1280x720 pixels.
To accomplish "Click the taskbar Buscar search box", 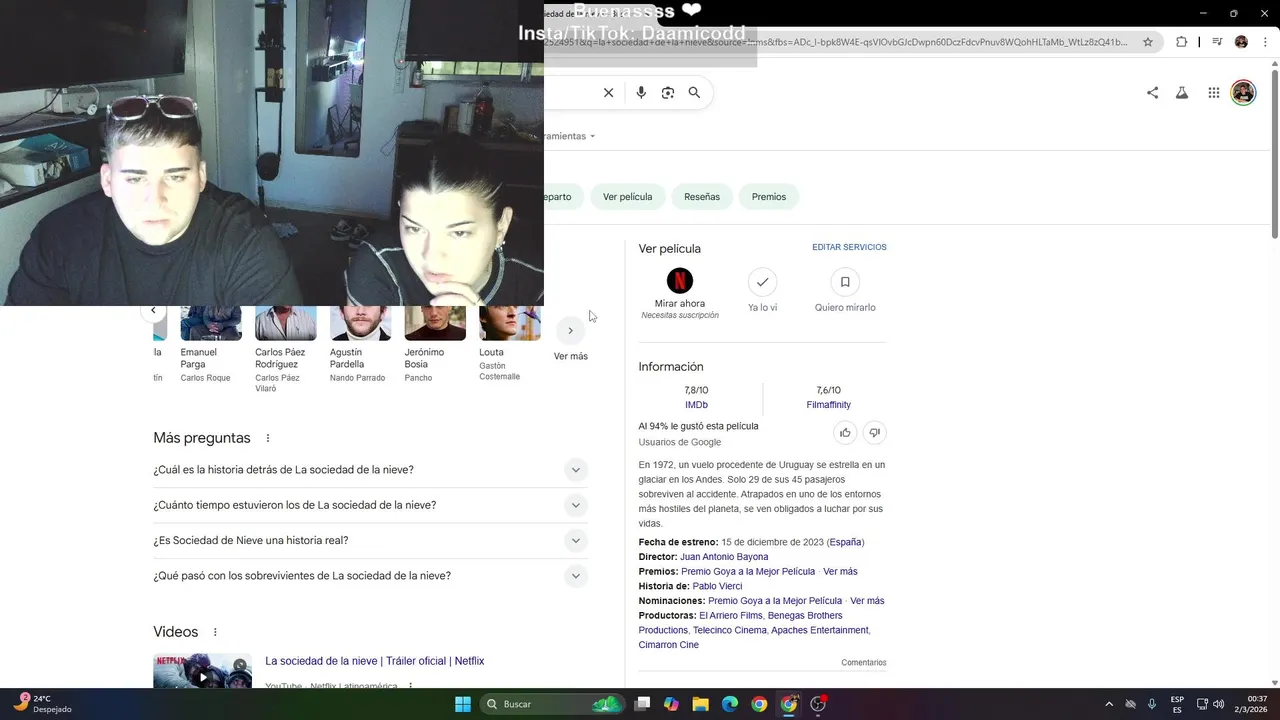I will click(551, 704).
